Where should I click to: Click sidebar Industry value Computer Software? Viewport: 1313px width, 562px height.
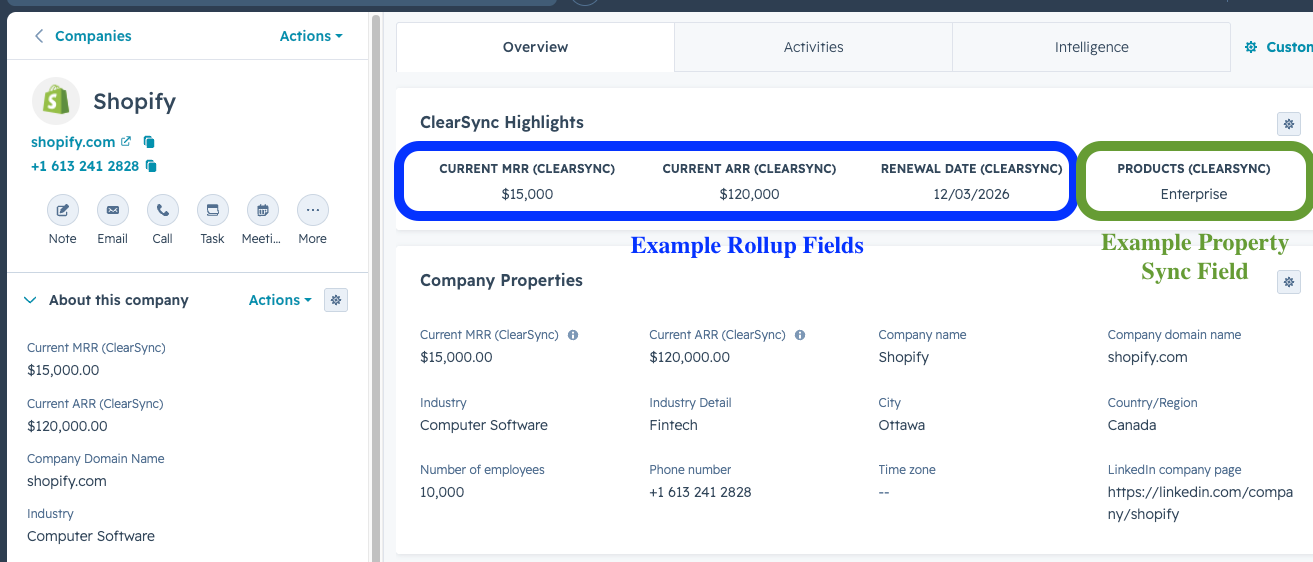(91, 536)
